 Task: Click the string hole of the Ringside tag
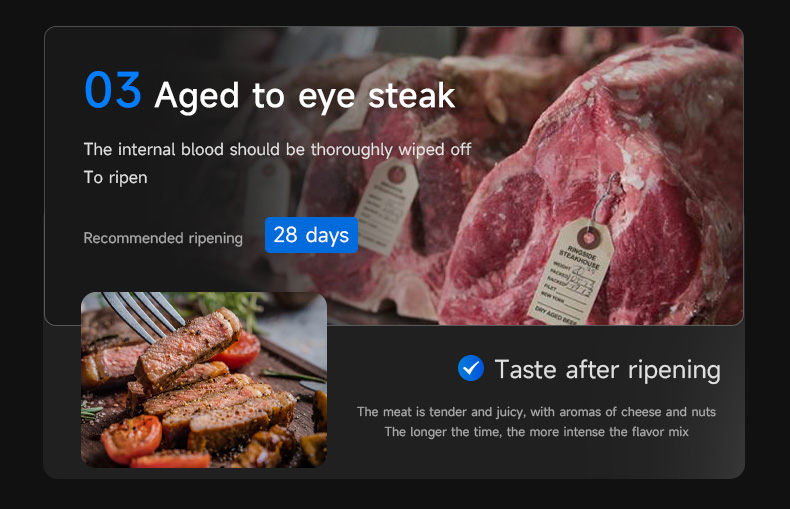pos(590,236)
